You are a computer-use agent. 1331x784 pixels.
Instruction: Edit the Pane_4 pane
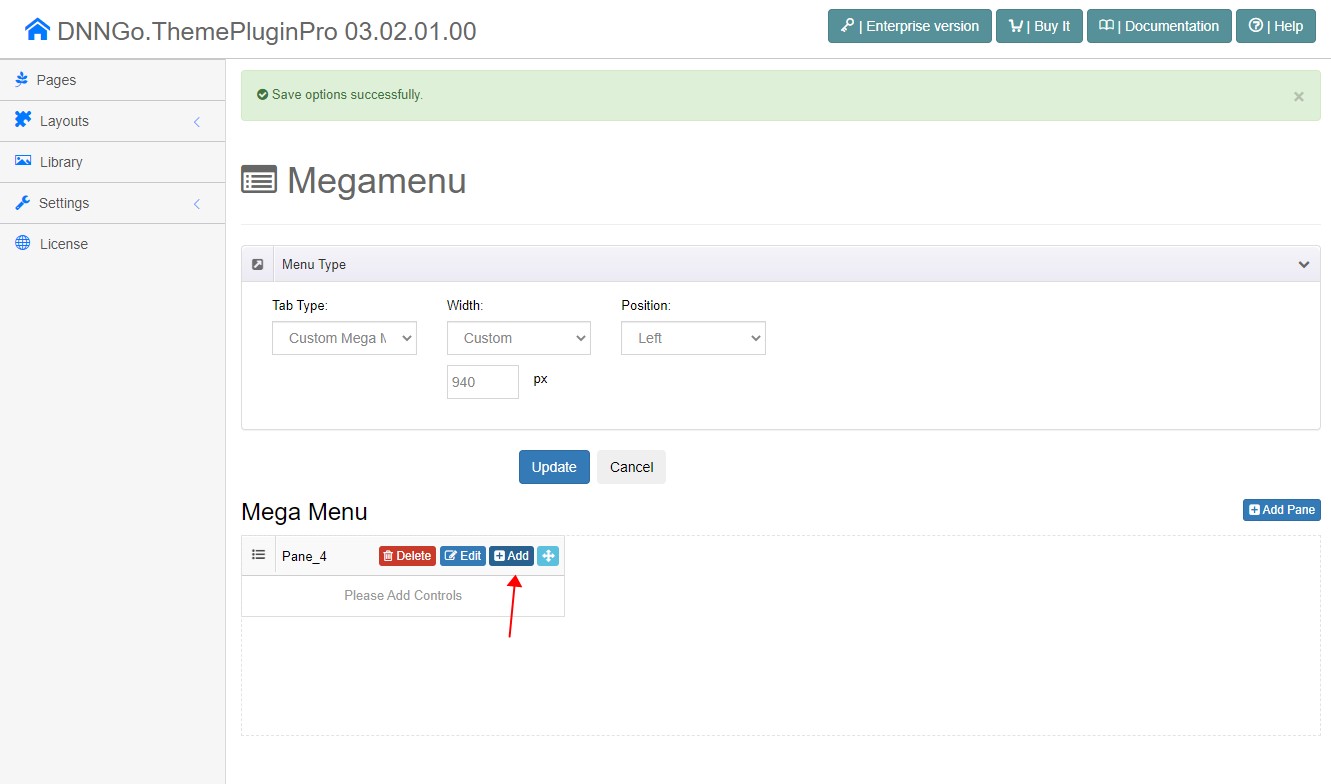click(463, 556)
